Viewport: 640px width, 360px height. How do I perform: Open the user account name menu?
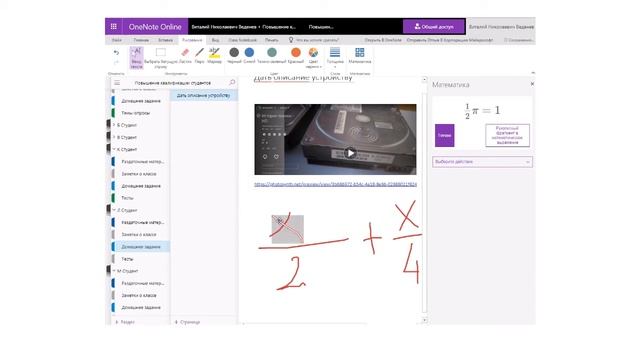(x=501, y=27)
